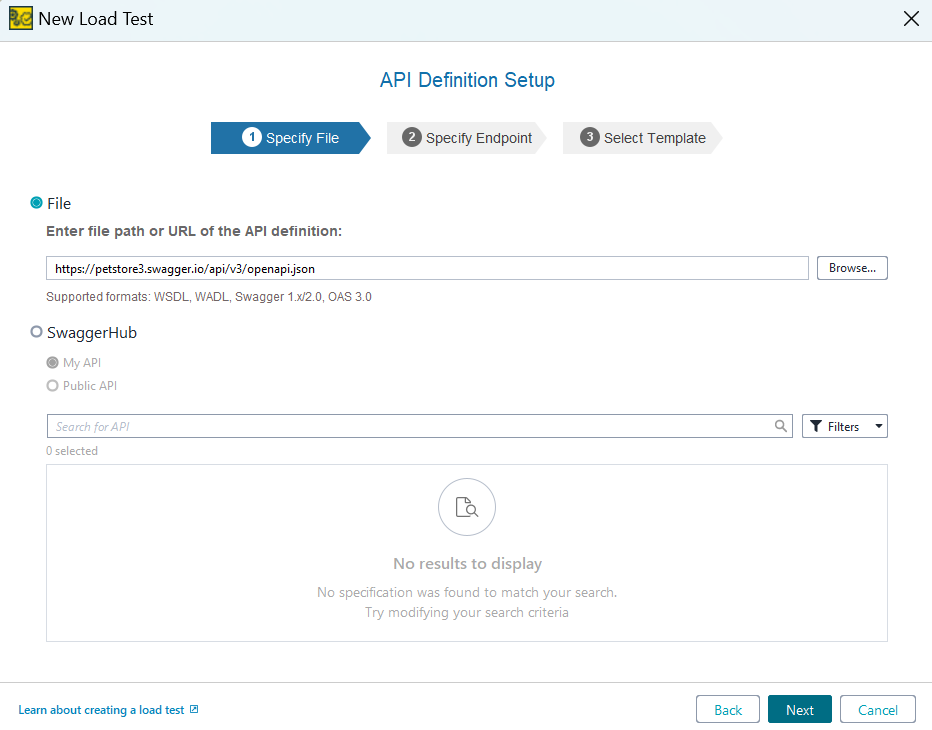
Task: Click the Browse button for the API definition
Action: pos(852,267)
